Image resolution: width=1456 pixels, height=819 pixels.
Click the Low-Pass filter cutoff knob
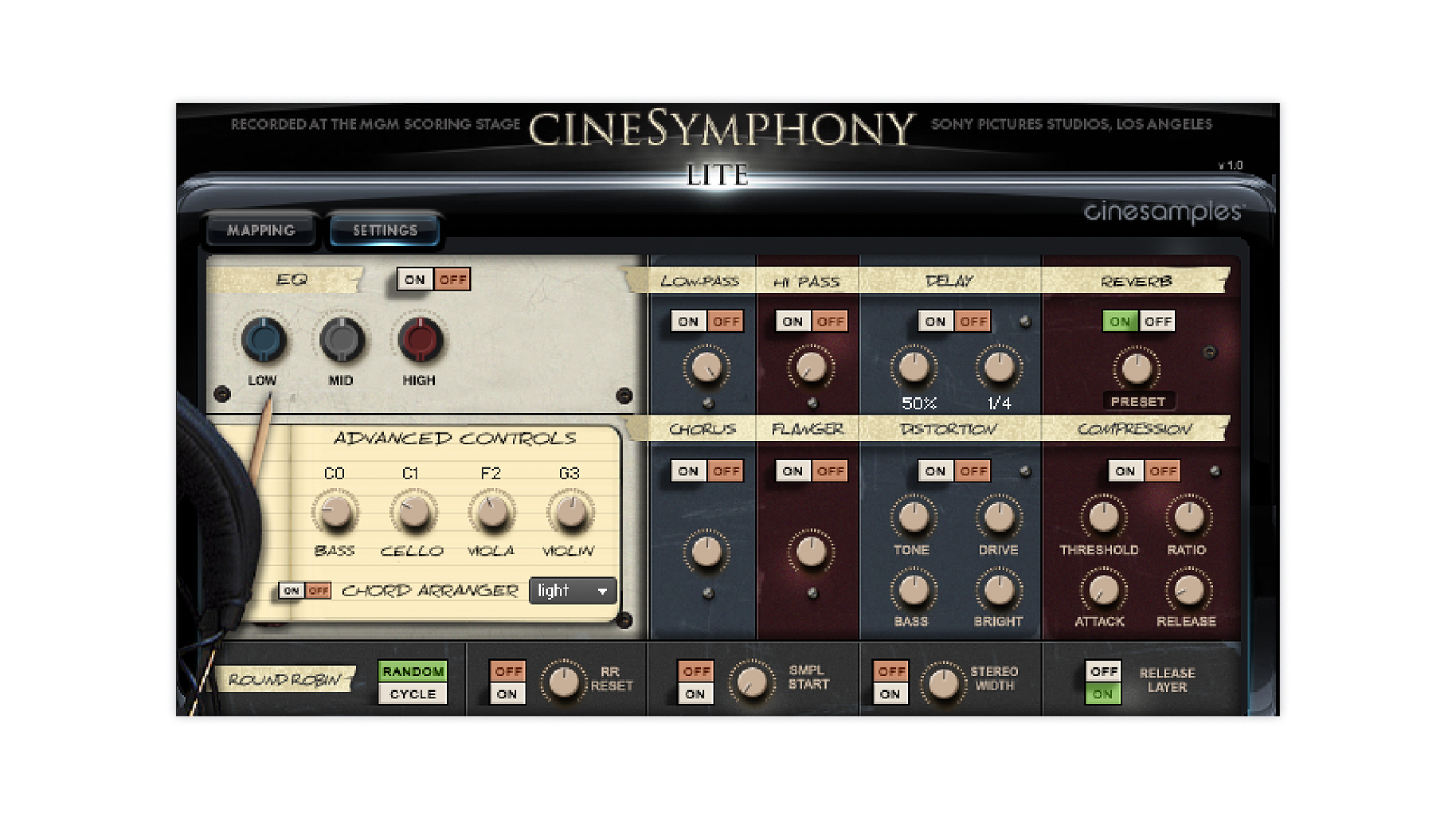point(706,368)
